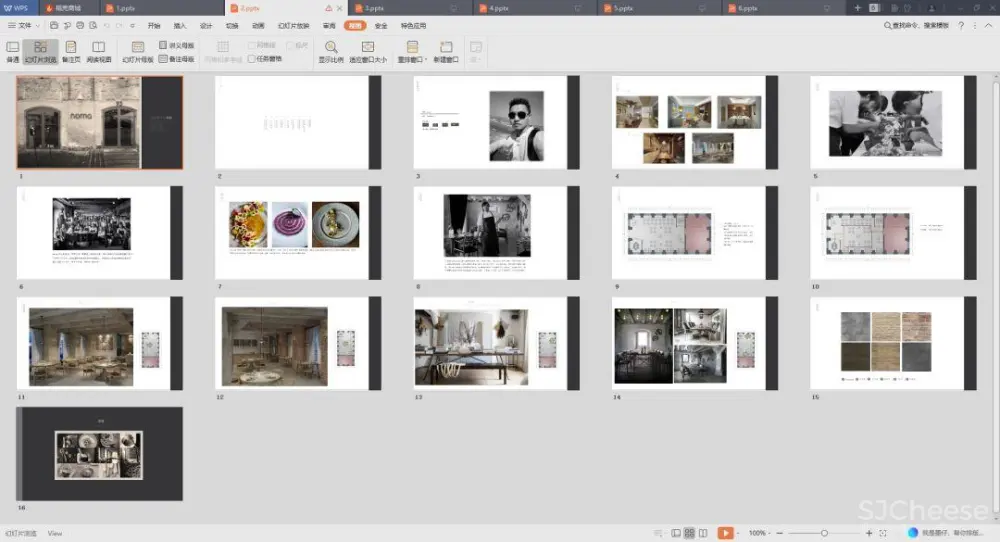
Task: Select slide 7 thumbnail with food photos
Action: [298, 232]
